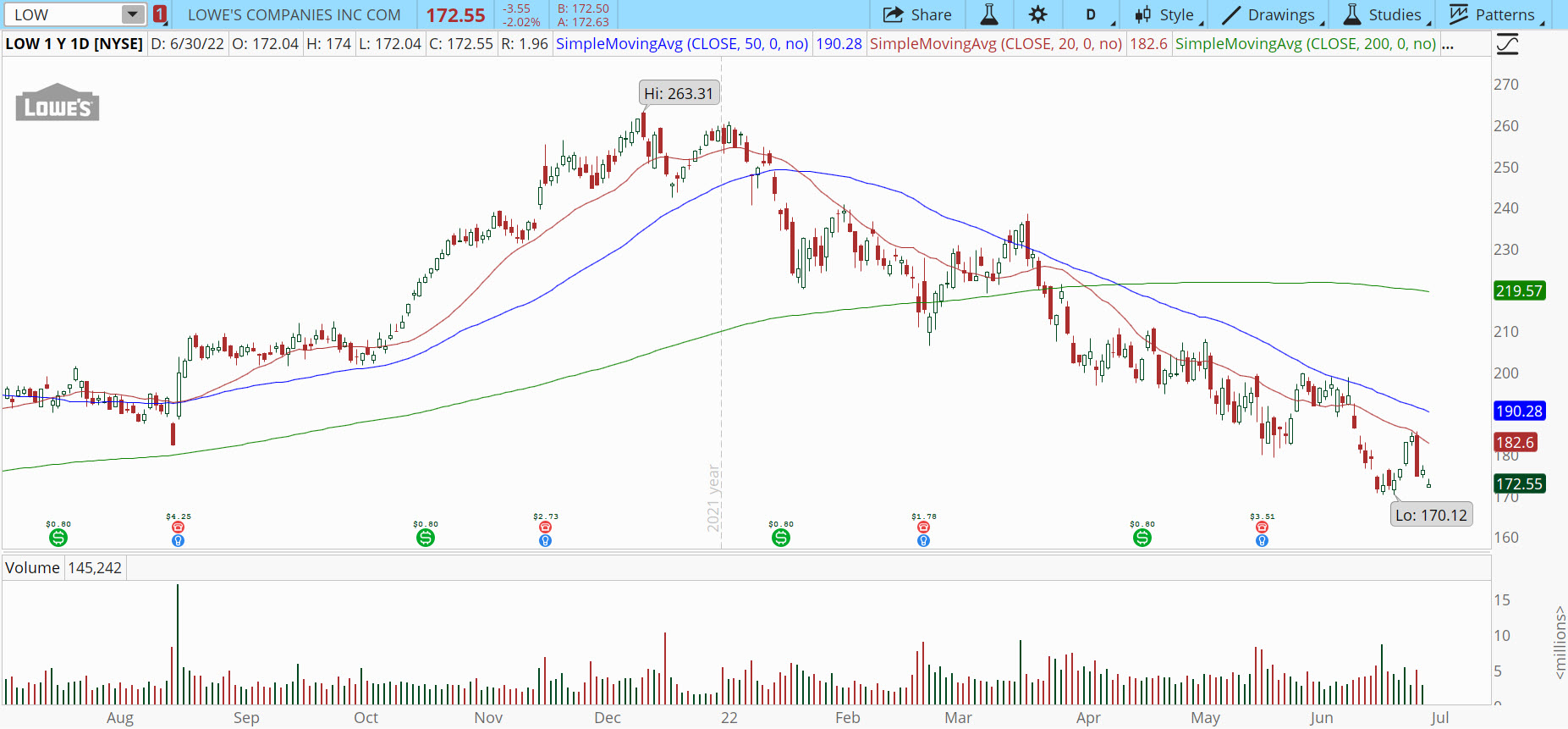This screenshot has height=729, width=1568.
Task: Open the Patterns menu
Action: point(1497,14)
